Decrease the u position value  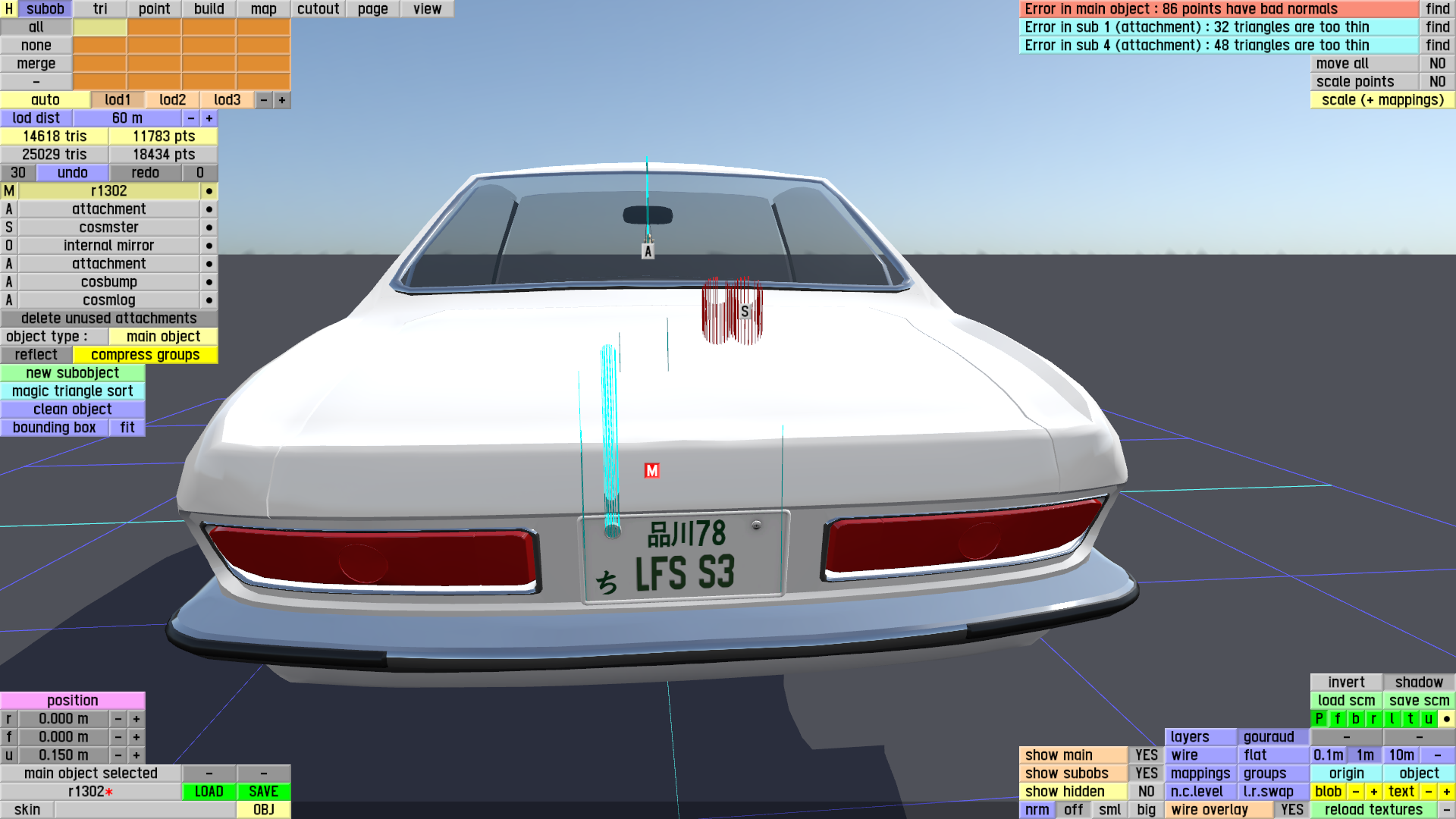coord(118,755)
